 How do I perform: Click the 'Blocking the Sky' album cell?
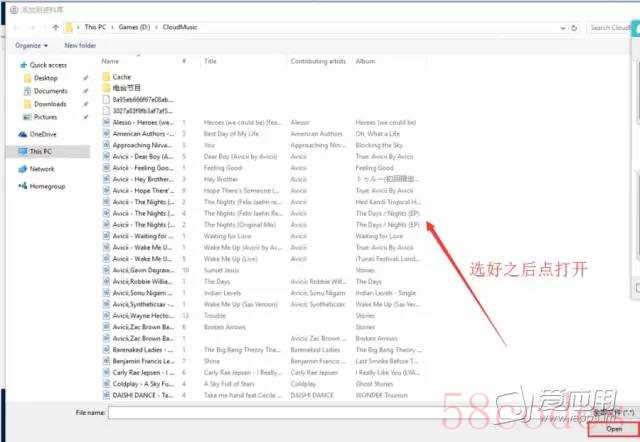coord(379,145)
